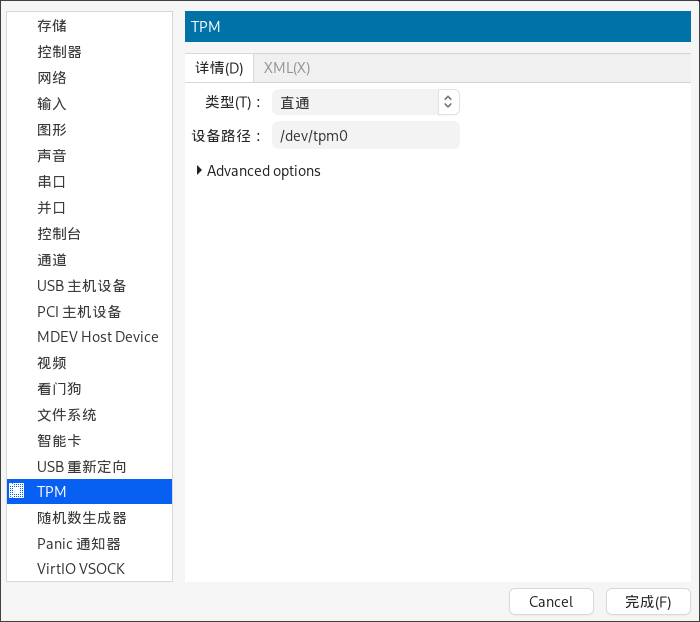Select USB 主机设备 list item

[81, 285]
